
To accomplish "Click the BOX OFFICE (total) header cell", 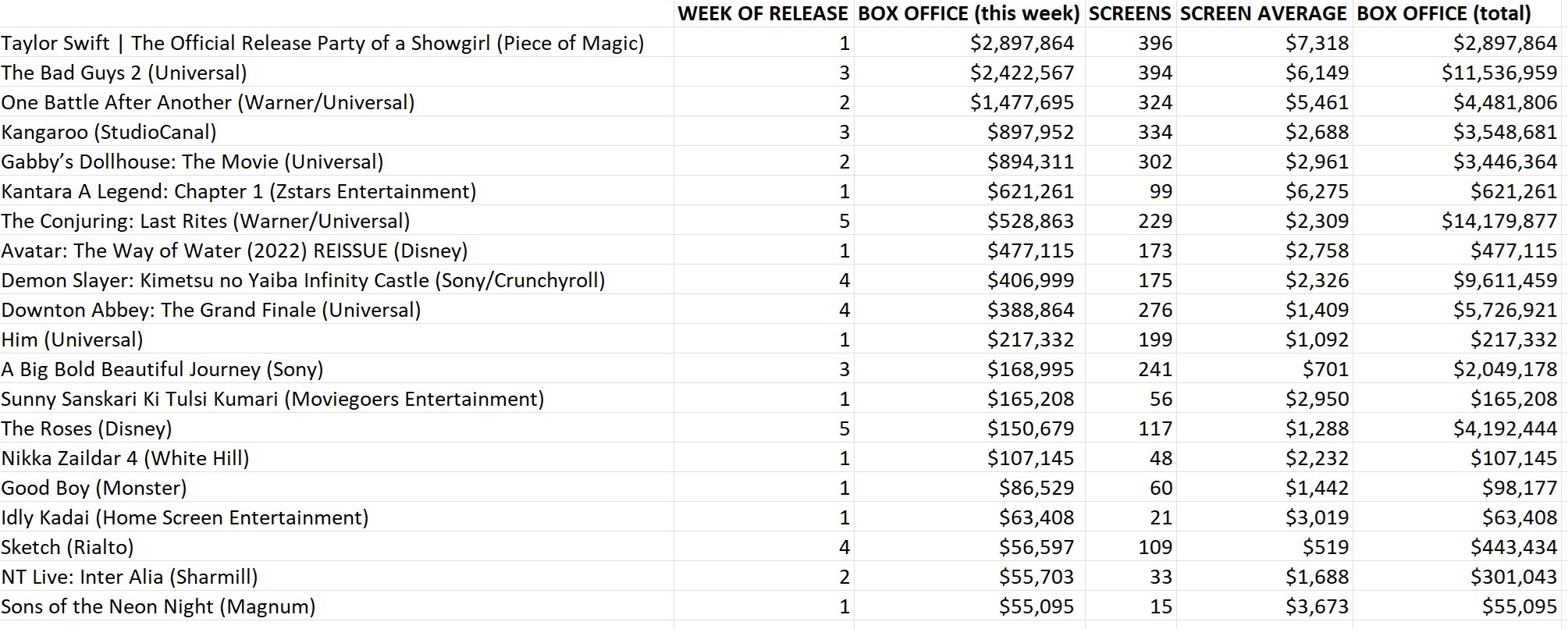I will point(1444,13).
